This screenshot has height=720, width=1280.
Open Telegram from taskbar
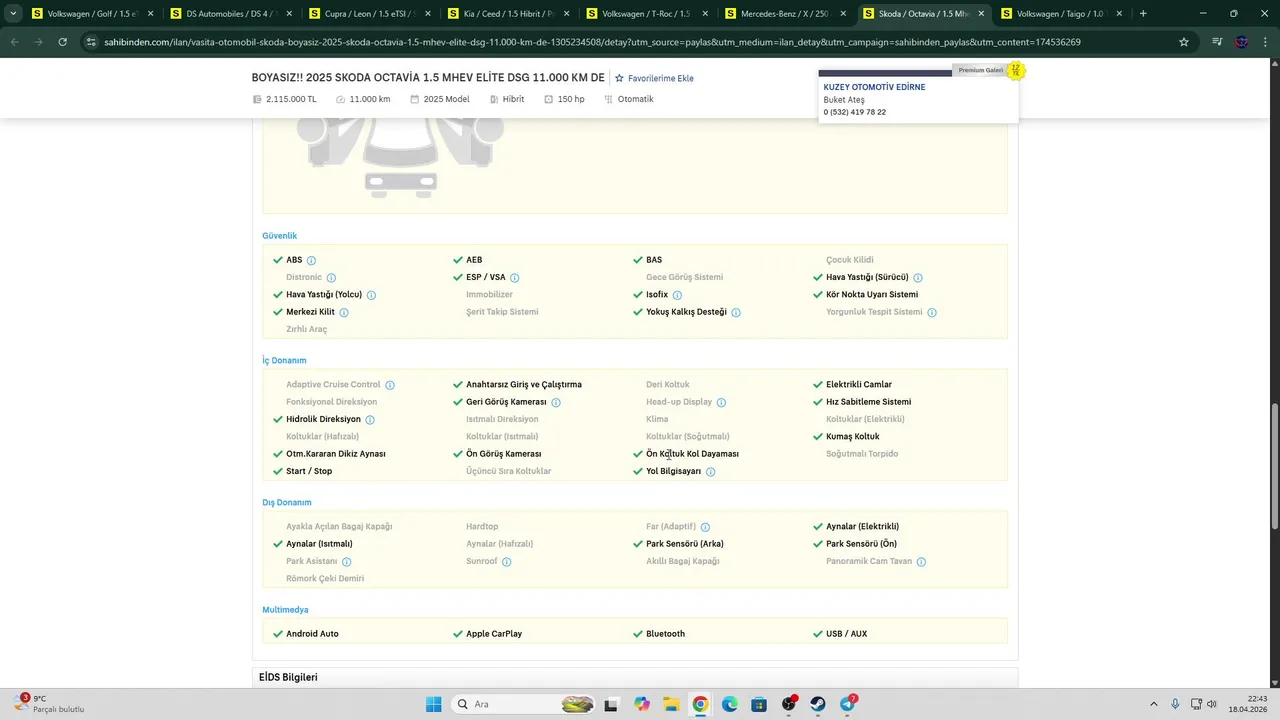click(x=848, y=704)
